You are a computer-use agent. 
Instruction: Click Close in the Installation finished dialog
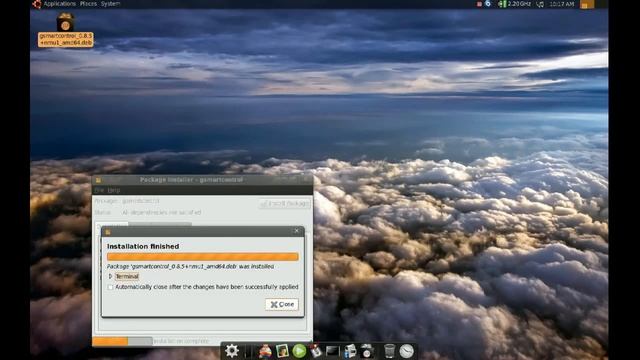[x=282, y=304]
